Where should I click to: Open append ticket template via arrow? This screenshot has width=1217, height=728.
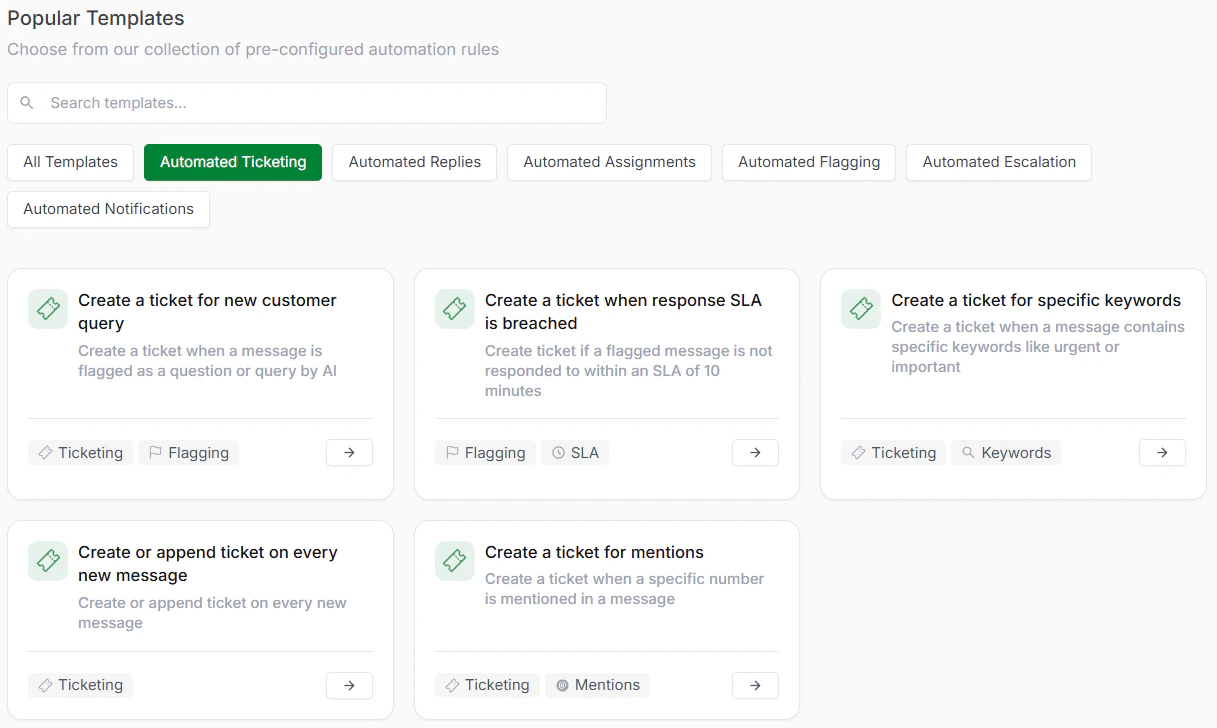[x=349, y=685]
